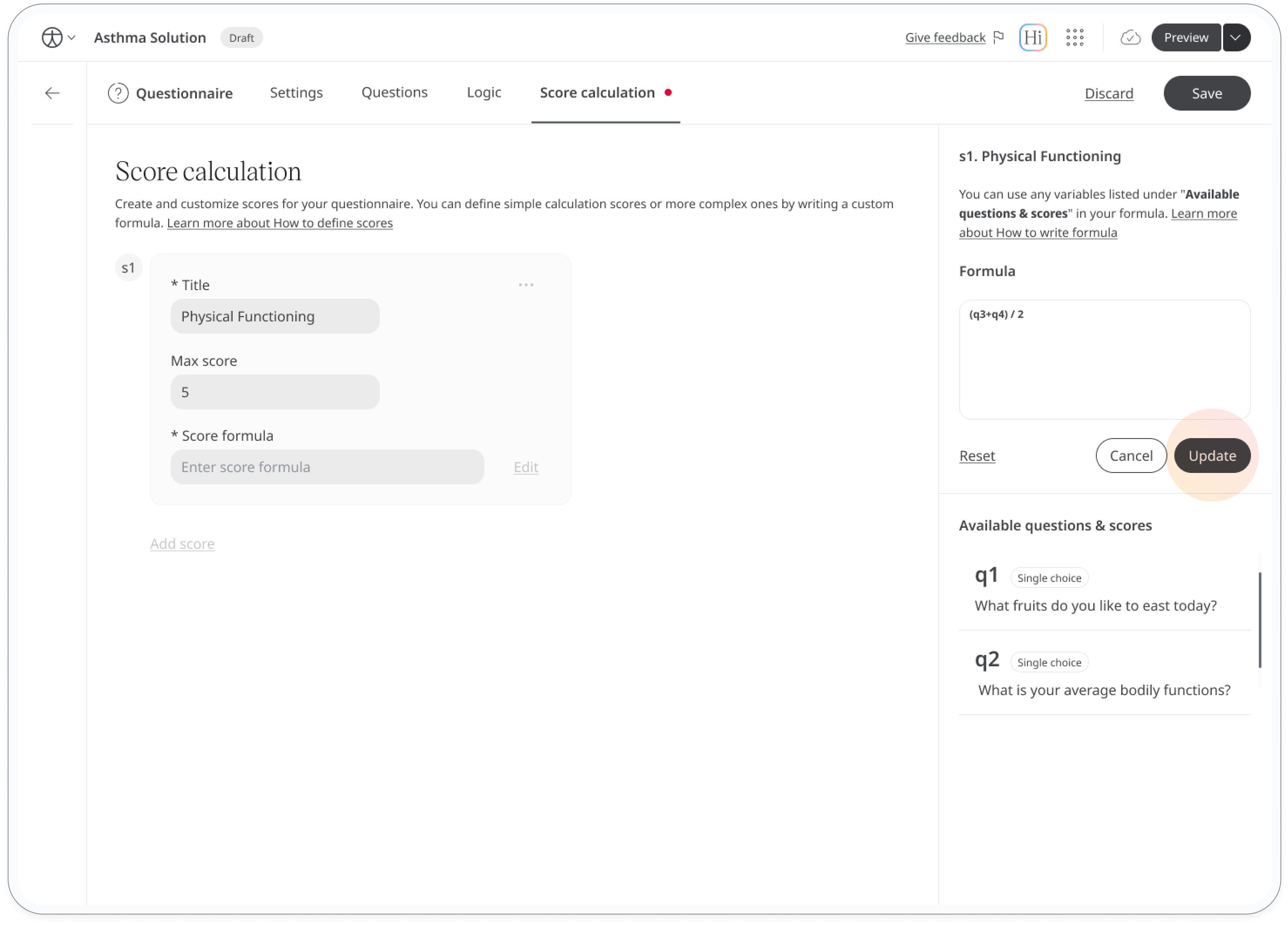Open the s1 score options ellipsis
This screenshot has height=925, width=1288.
526,284
